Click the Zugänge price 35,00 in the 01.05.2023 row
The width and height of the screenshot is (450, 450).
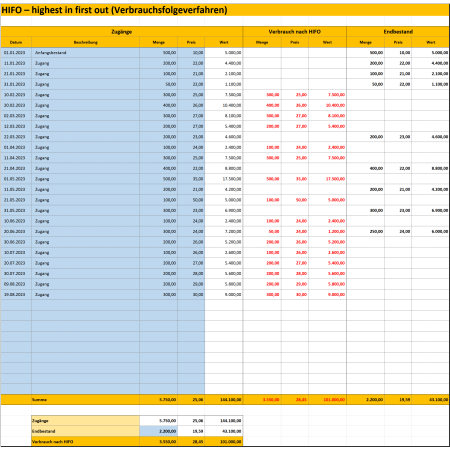(191, 179)
